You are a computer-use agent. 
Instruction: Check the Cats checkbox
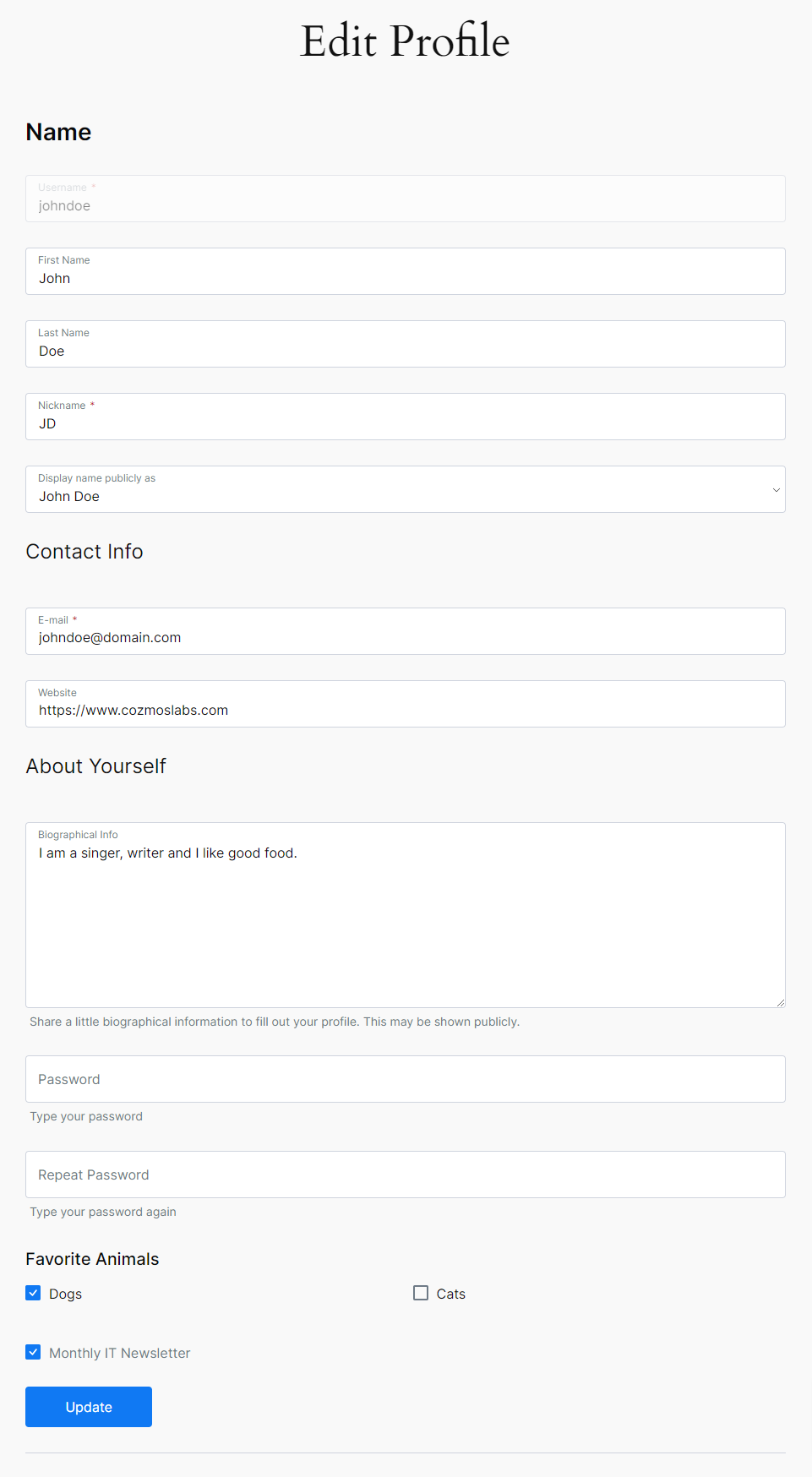[421, 1293]
